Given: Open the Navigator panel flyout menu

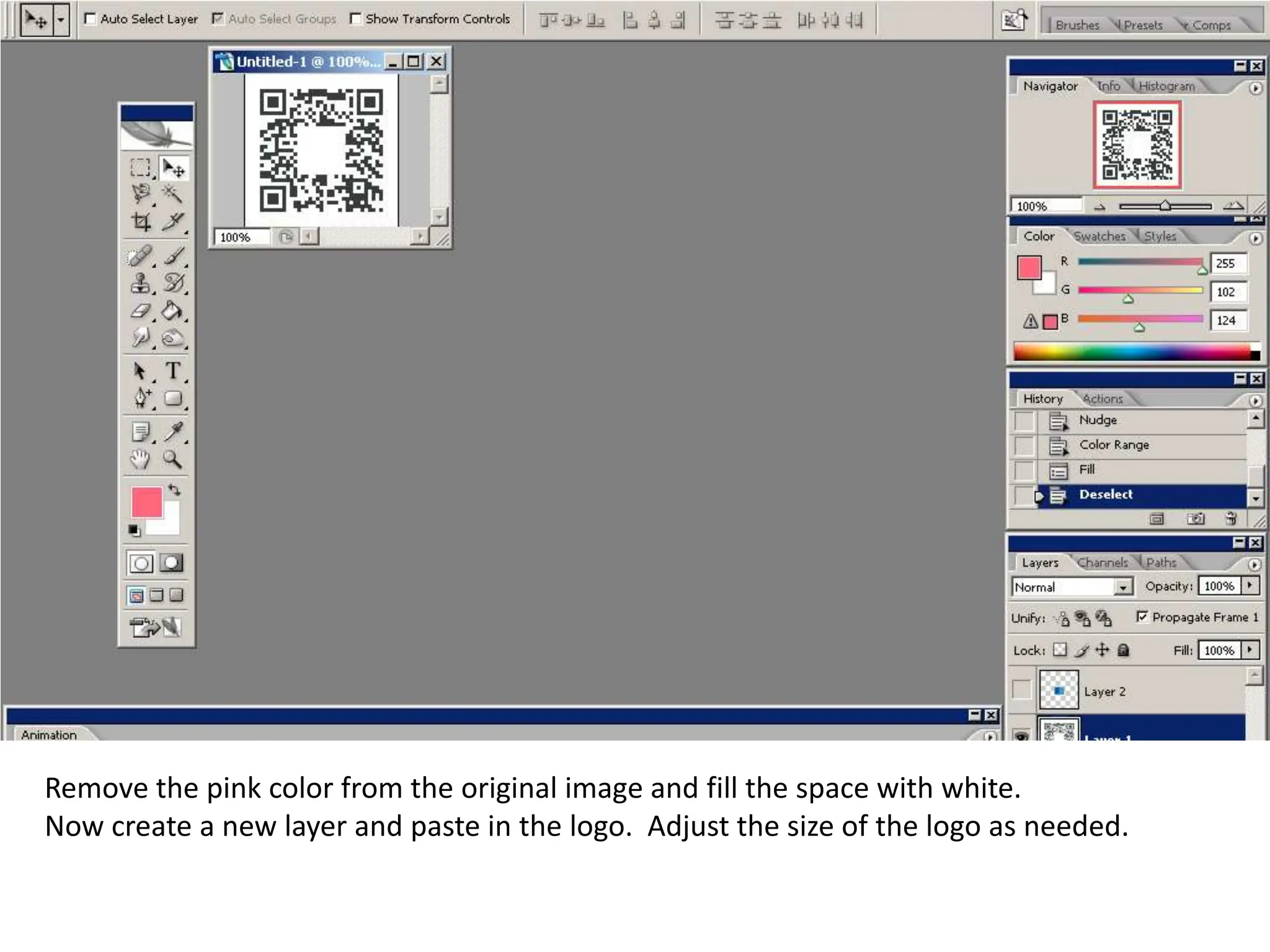Looking at the screenshot, I should (1255, 89).
